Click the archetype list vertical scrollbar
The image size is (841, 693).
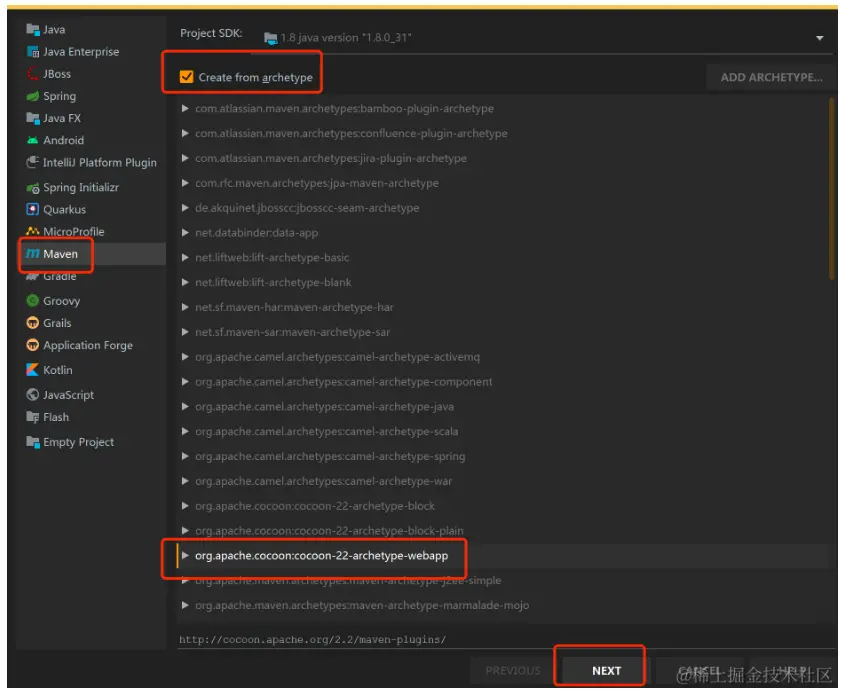pos(832,188)
